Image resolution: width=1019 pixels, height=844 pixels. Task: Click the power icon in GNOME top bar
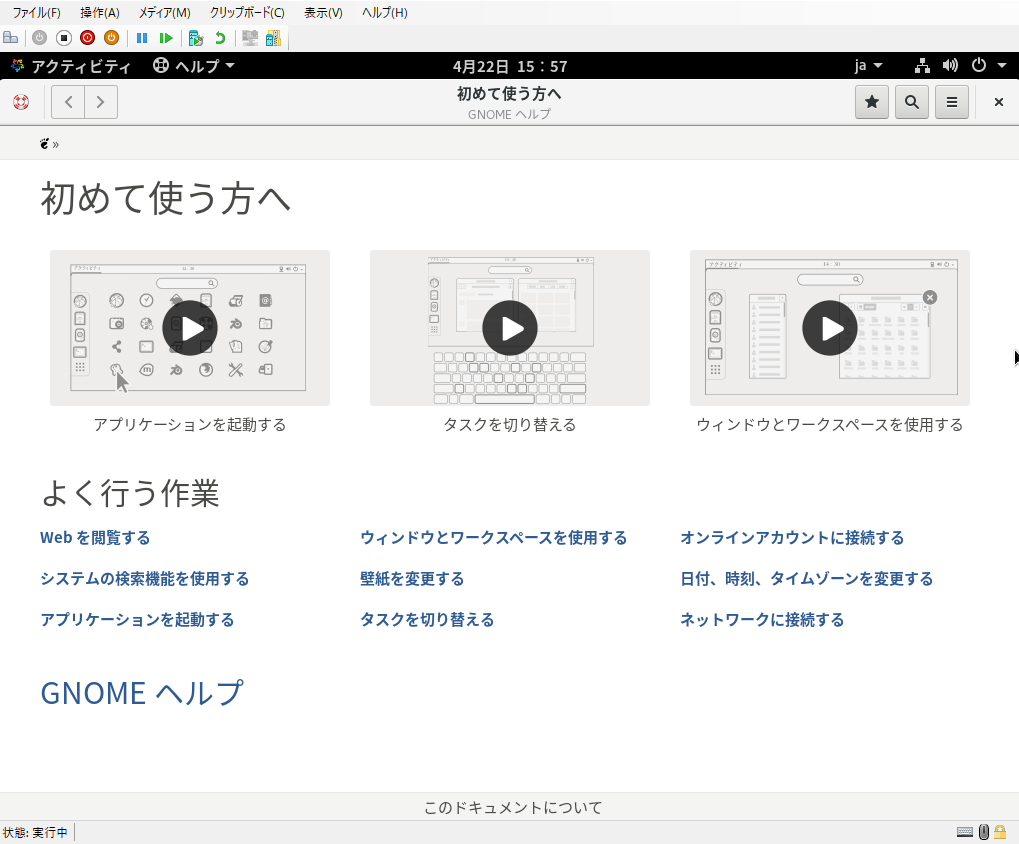[x=979, y=66]
